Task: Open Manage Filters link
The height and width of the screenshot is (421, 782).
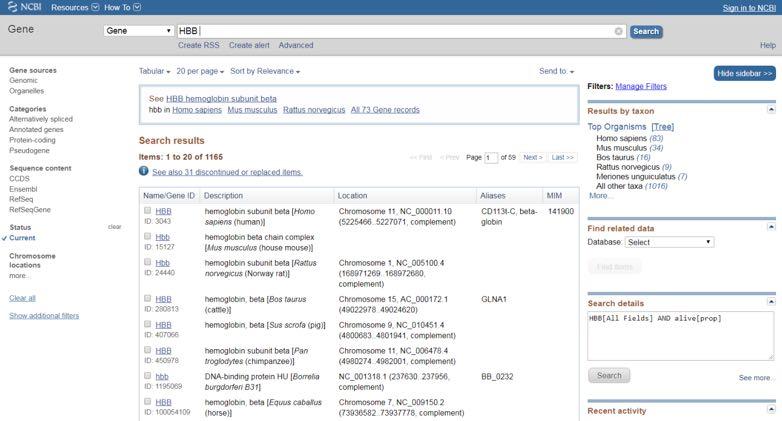Action: click(x=641, y=86)
